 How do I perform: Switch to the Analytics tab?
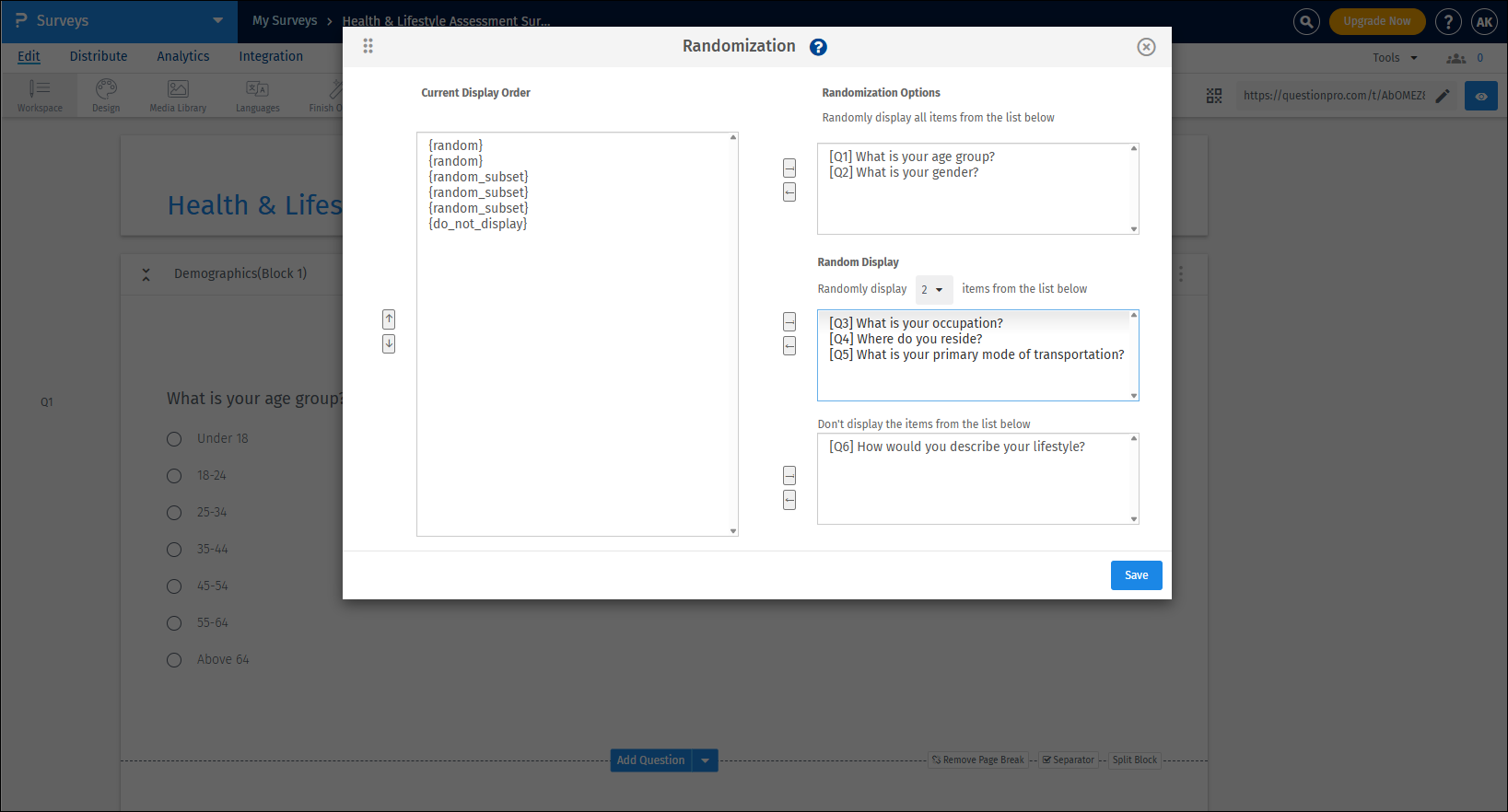coord(183,56)
